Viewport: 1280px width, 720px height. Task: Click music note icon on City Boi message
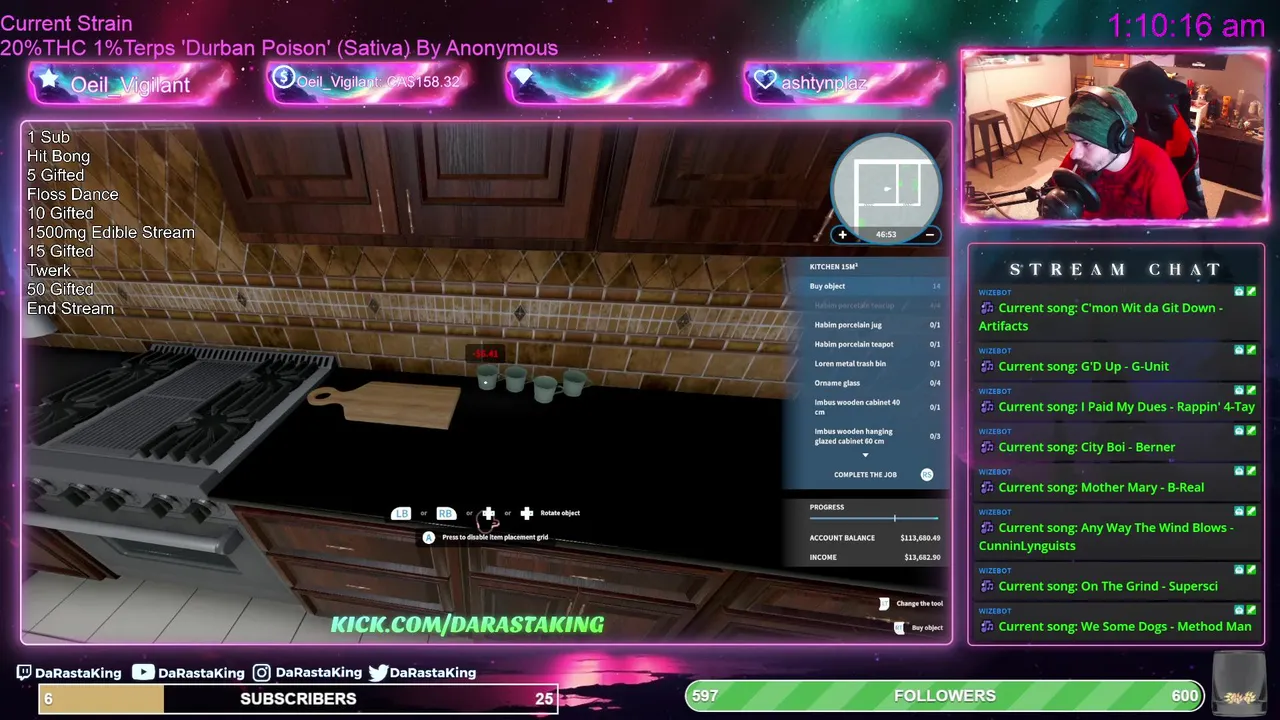click(x=987, y=447)
